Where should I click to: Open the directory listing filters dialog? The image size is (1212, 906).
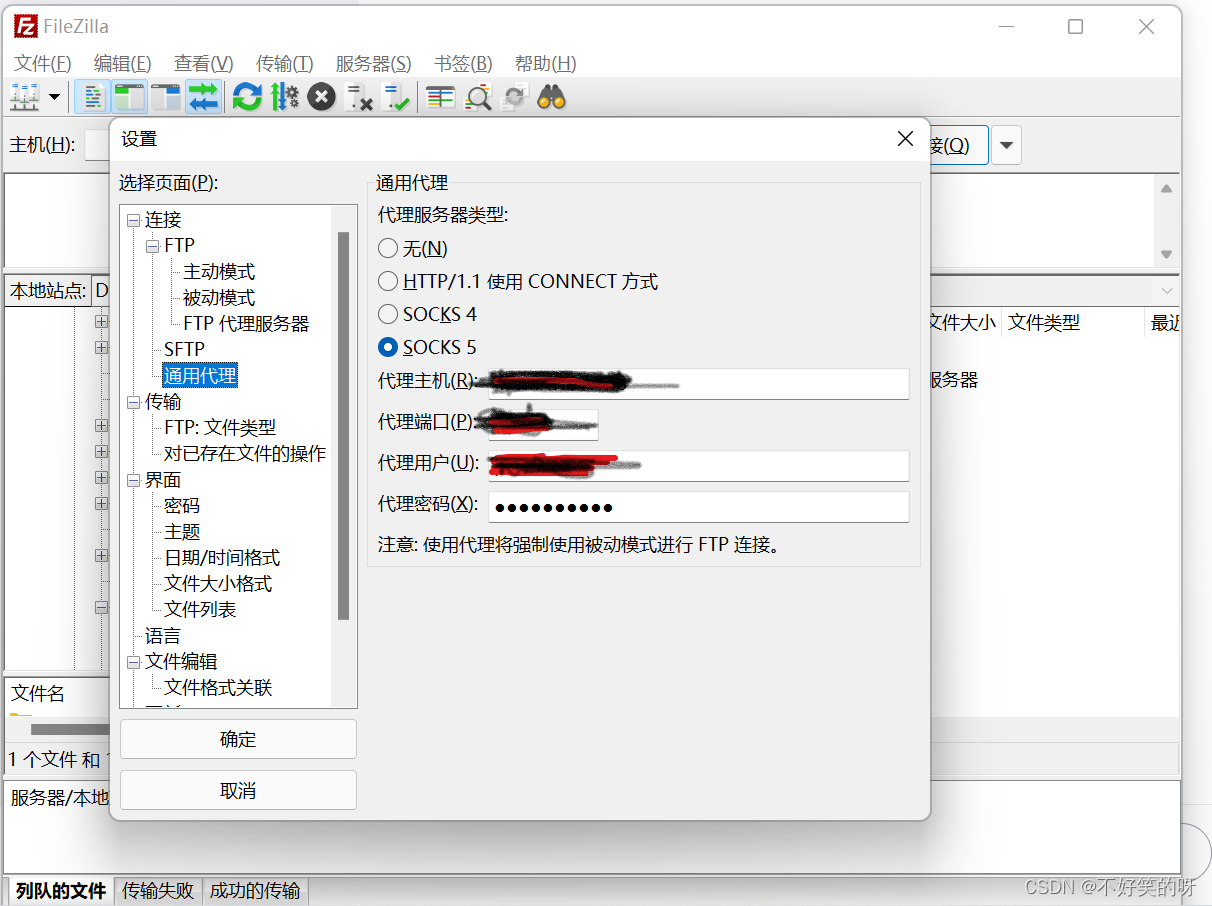coord(440,97)
